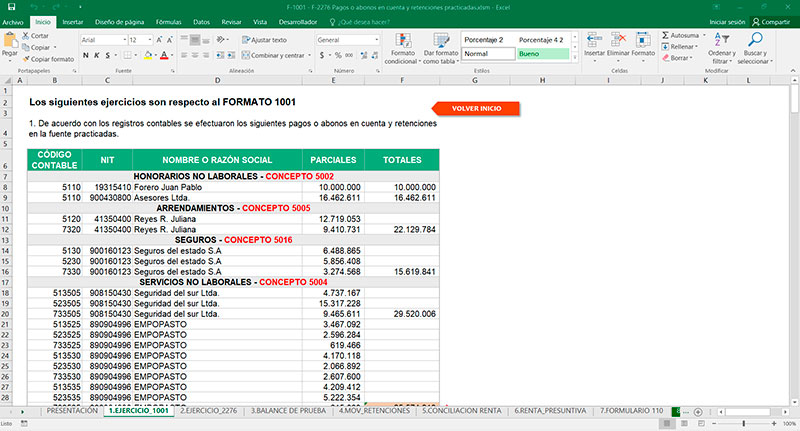Viewport: 800px width, 431px height.
Task: Align text to the bottom
Action: point(206,40)
